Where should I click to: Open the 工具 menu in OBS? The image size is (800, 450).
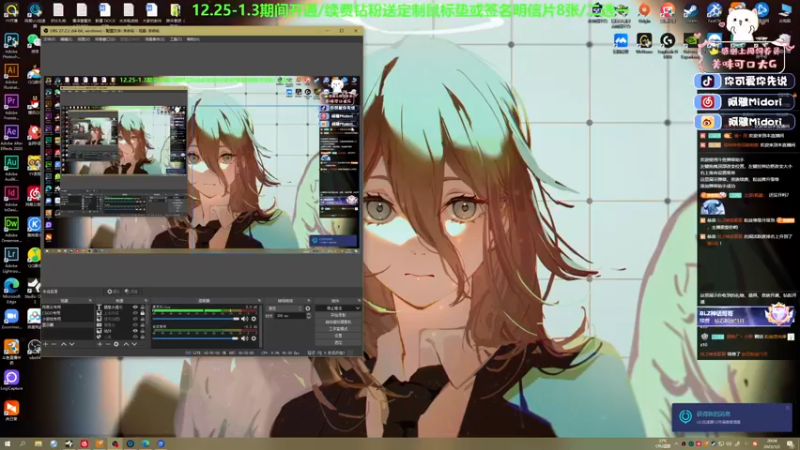pyautogui.click(x=176, y=39)
